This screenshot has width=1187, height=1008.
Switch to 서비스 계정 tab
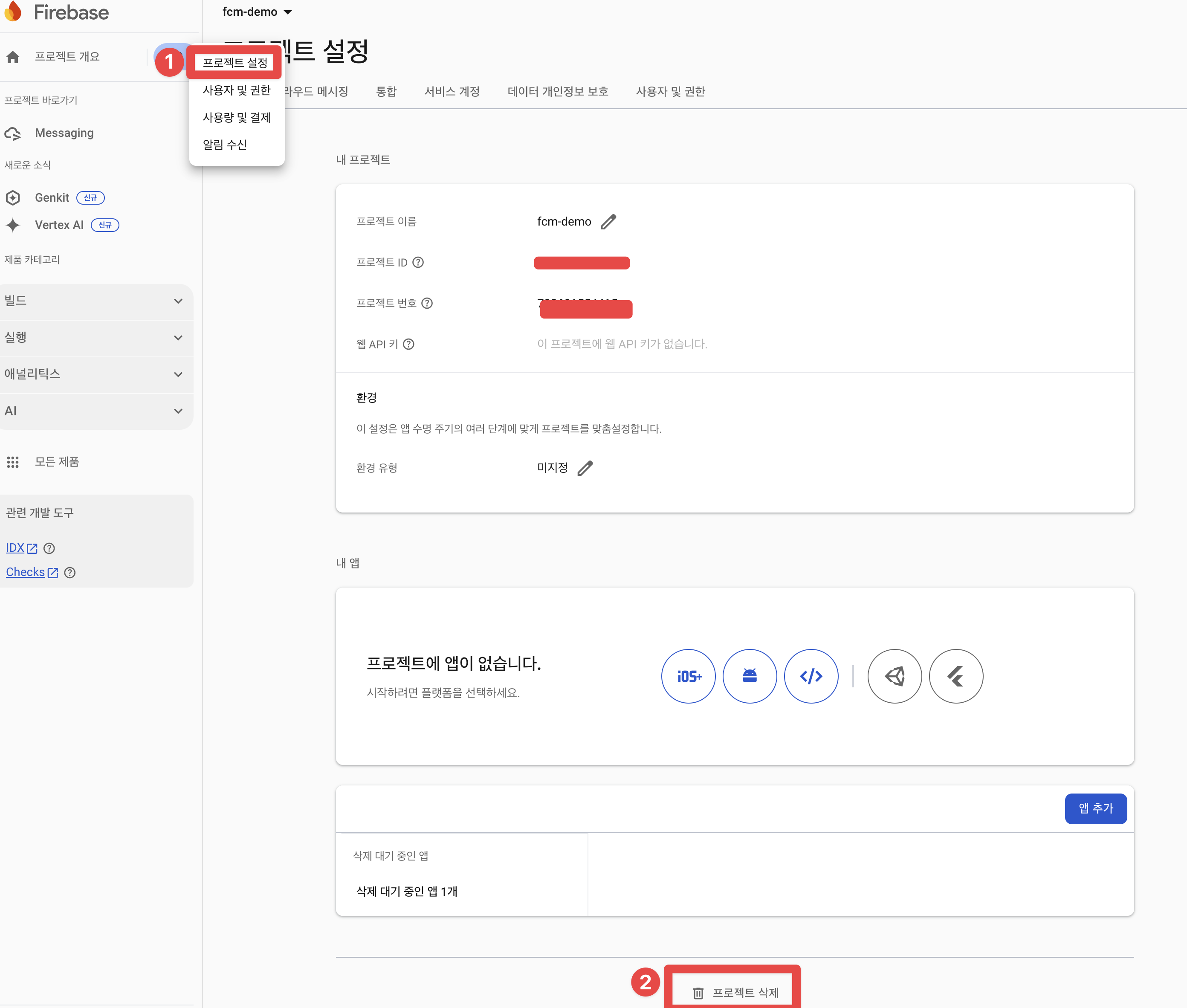[x=452, y=91]
